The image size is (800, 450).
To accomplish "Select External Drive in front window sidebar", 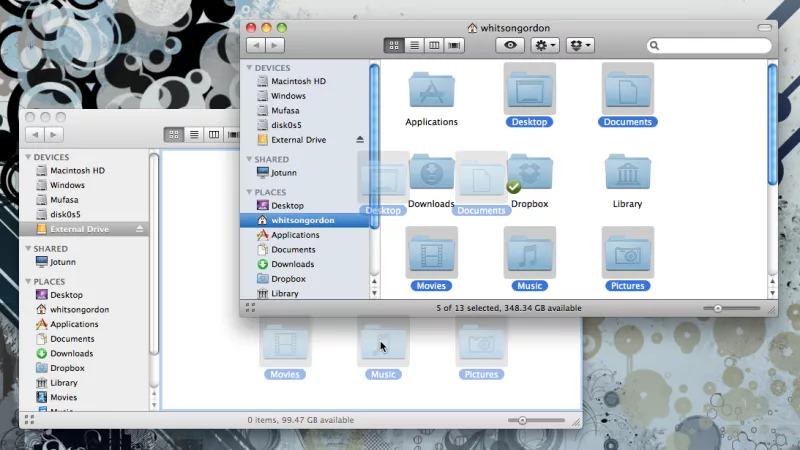I will tap(298, 140).
